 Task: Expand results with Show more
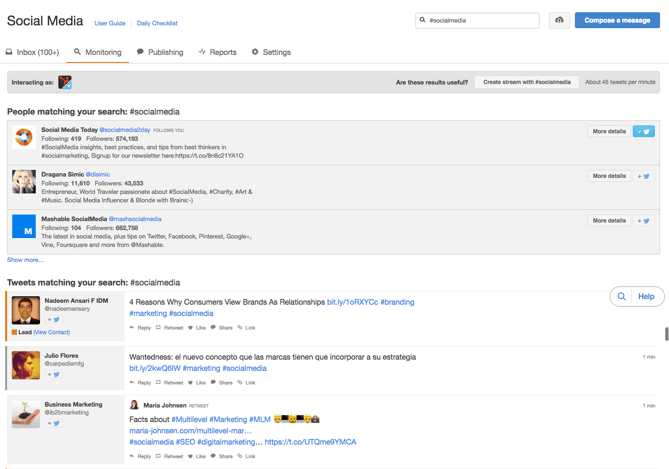click(25, 260)
